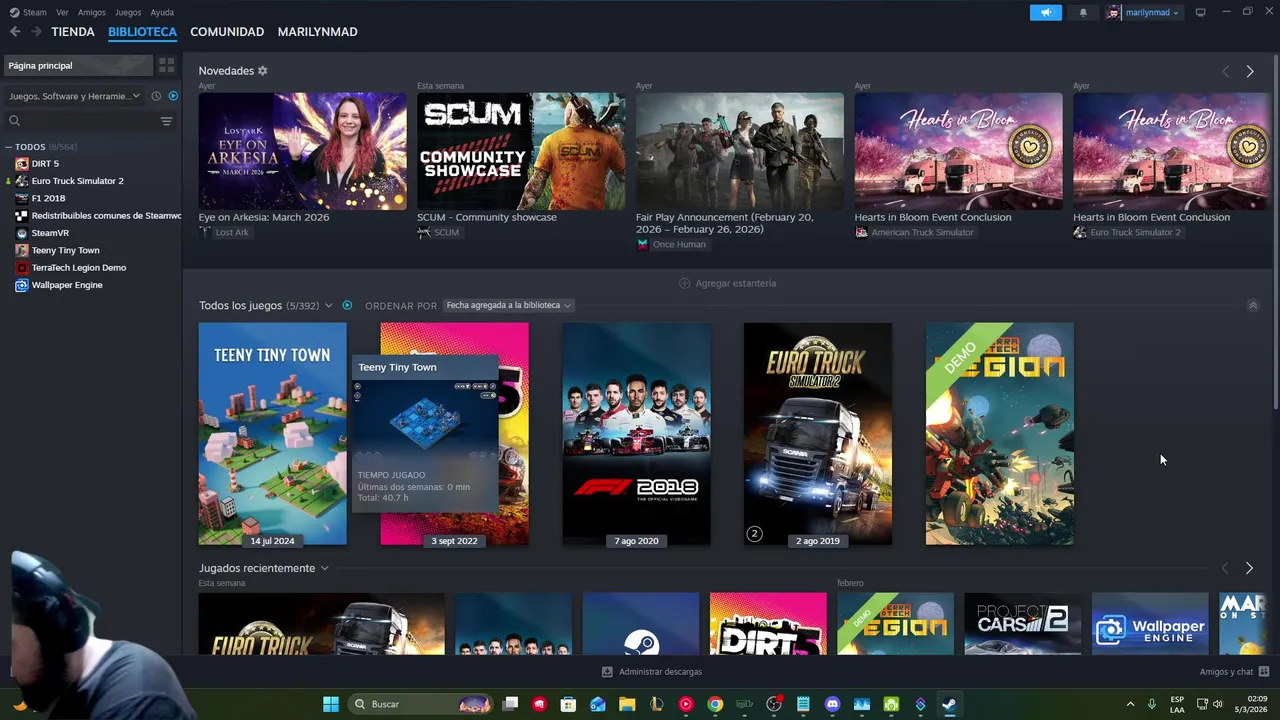Open the MARILYNMAD profile tab
Screen dimensions: 1280x720
point(317,32)
